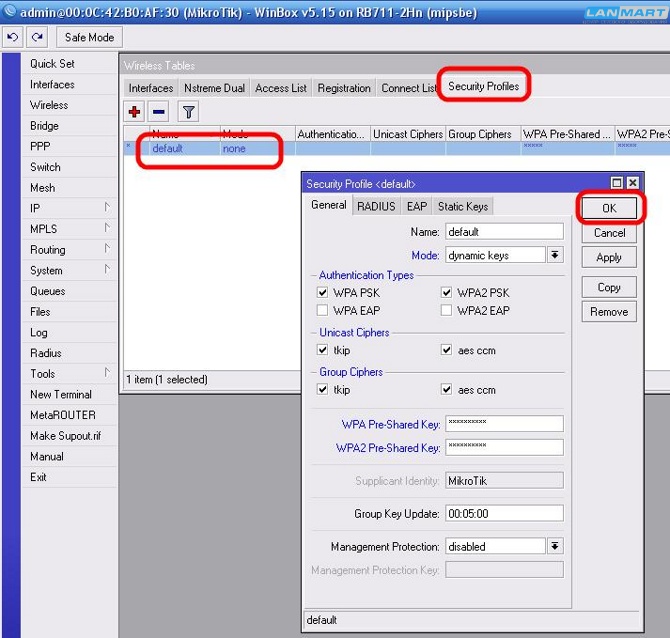Click the Copy button

[609, 287]
